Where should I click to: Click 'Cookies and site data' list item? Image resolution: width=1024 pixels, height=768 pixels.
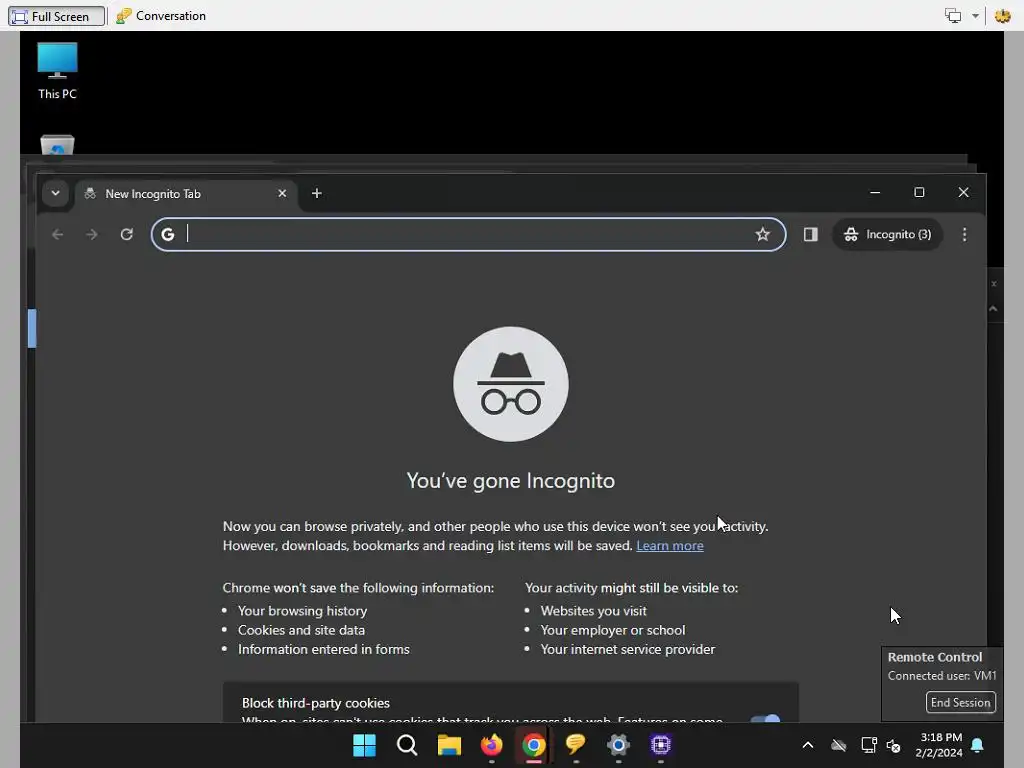point(301,630)
